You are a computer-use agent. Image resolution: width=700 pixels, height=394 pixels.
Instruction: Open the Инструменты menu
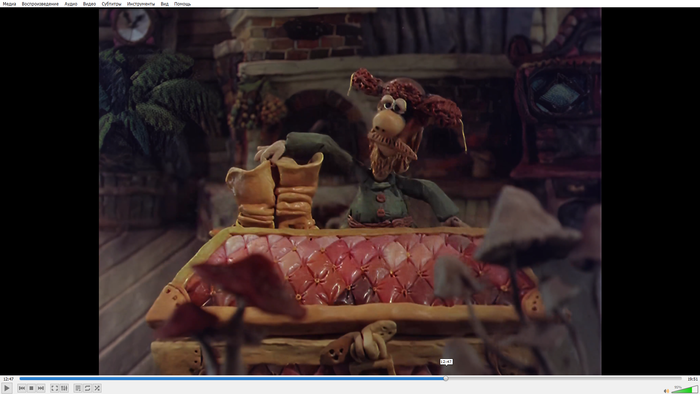click(x=141, y=4)
